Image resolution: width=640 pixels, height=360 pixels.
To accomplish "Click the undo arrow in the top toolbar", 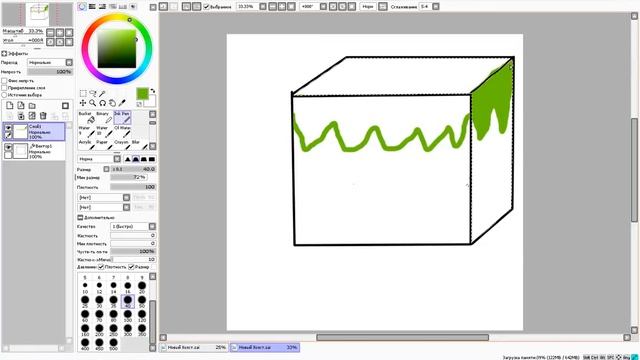I will click(x=163, y=7).
